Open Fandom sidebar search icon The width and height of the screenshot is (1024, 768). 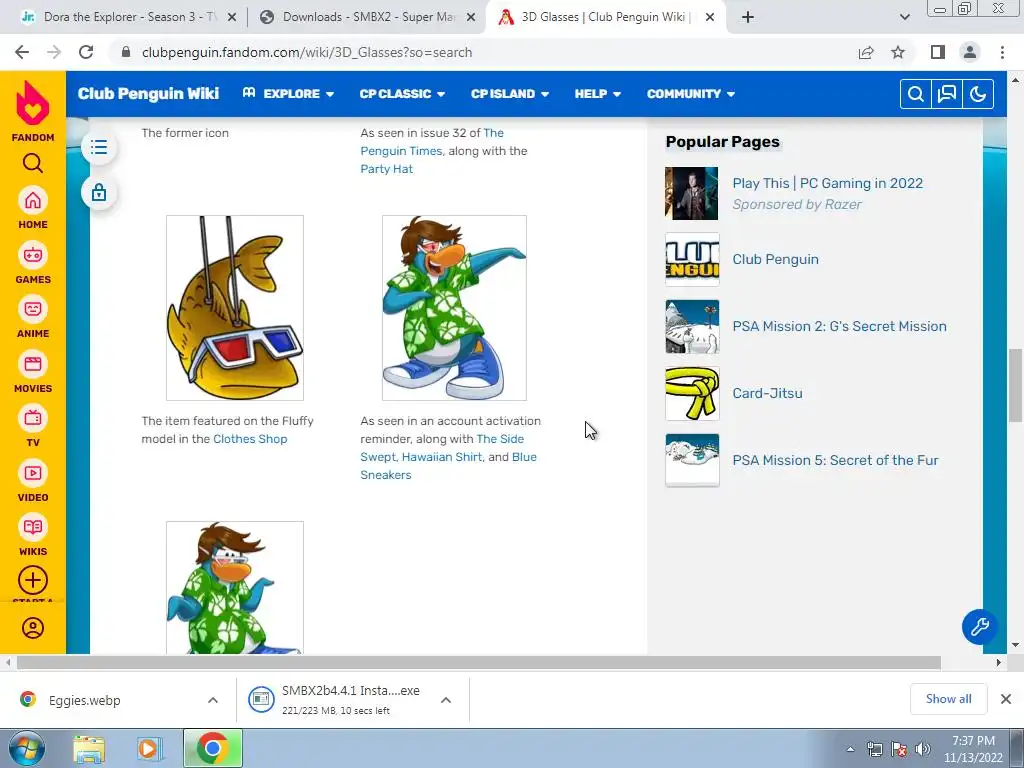point(33,163)
